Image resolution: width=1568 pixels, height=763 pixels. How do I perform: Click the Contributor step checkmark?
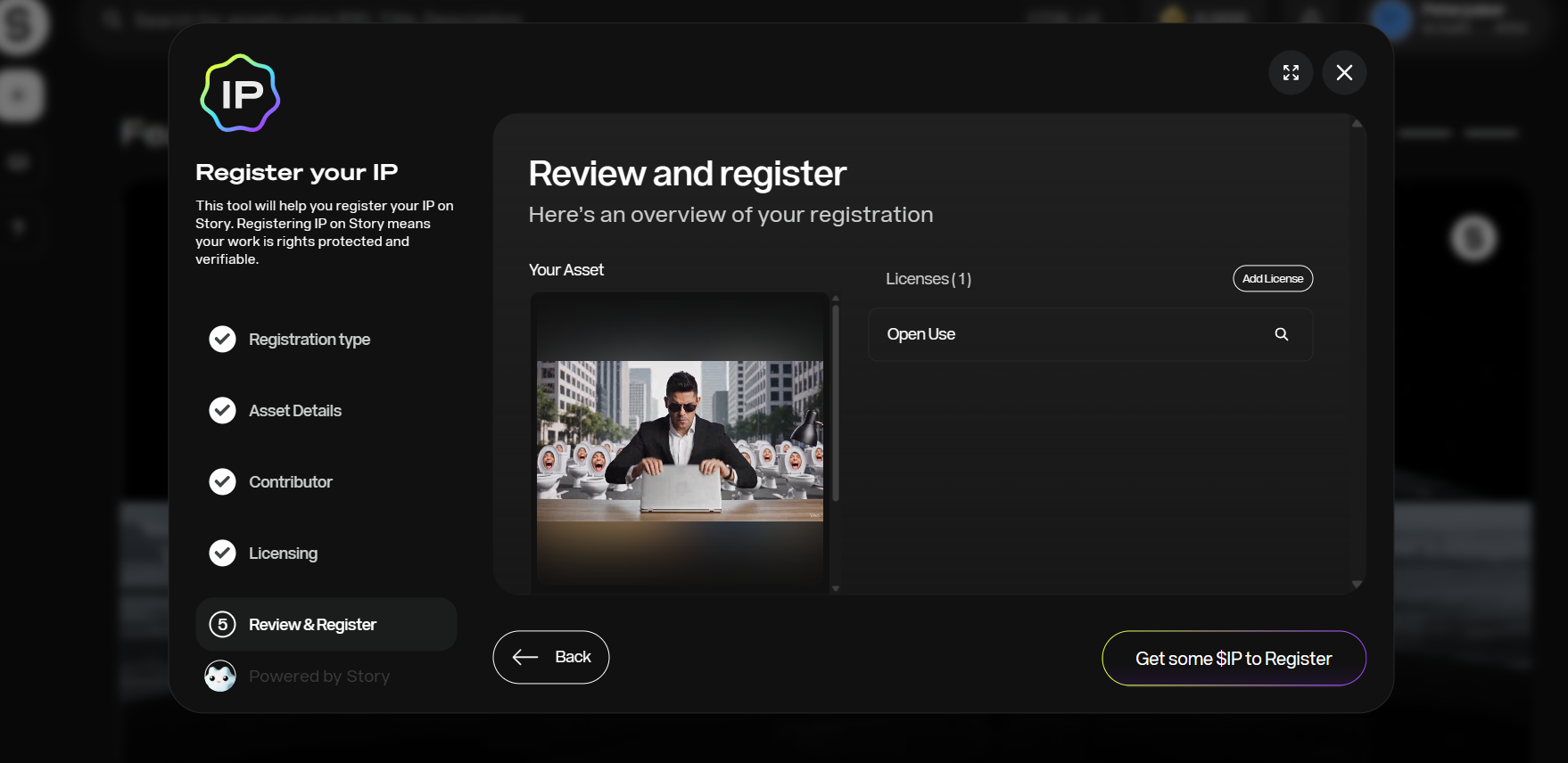click(222, 482)
